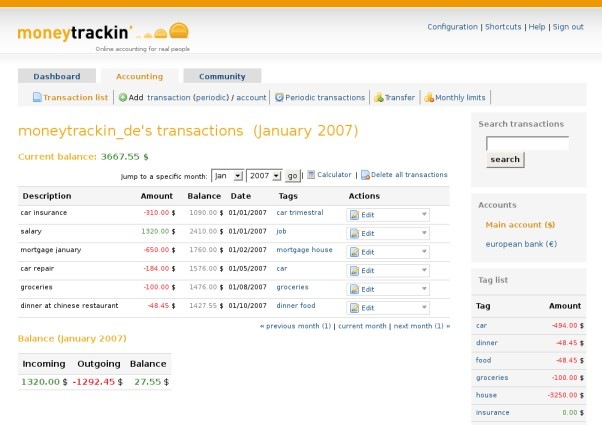Click the 01/10/2007 date cell
Image resolution: width=602 pixels, height=425 pixels.
tap(247, 306)
